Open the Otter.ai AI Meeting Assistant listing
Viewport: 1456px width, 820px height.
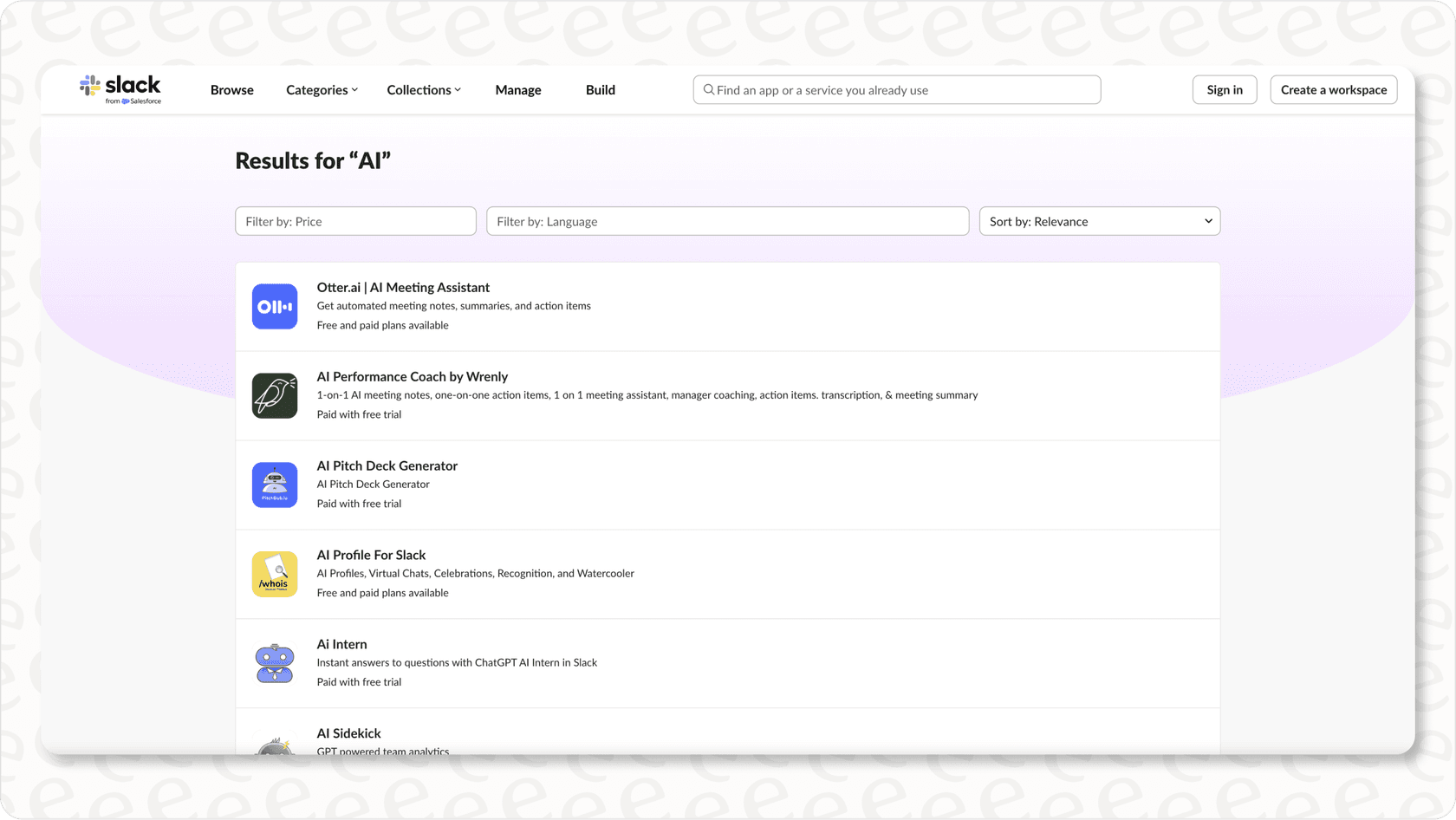click(403, 287)
